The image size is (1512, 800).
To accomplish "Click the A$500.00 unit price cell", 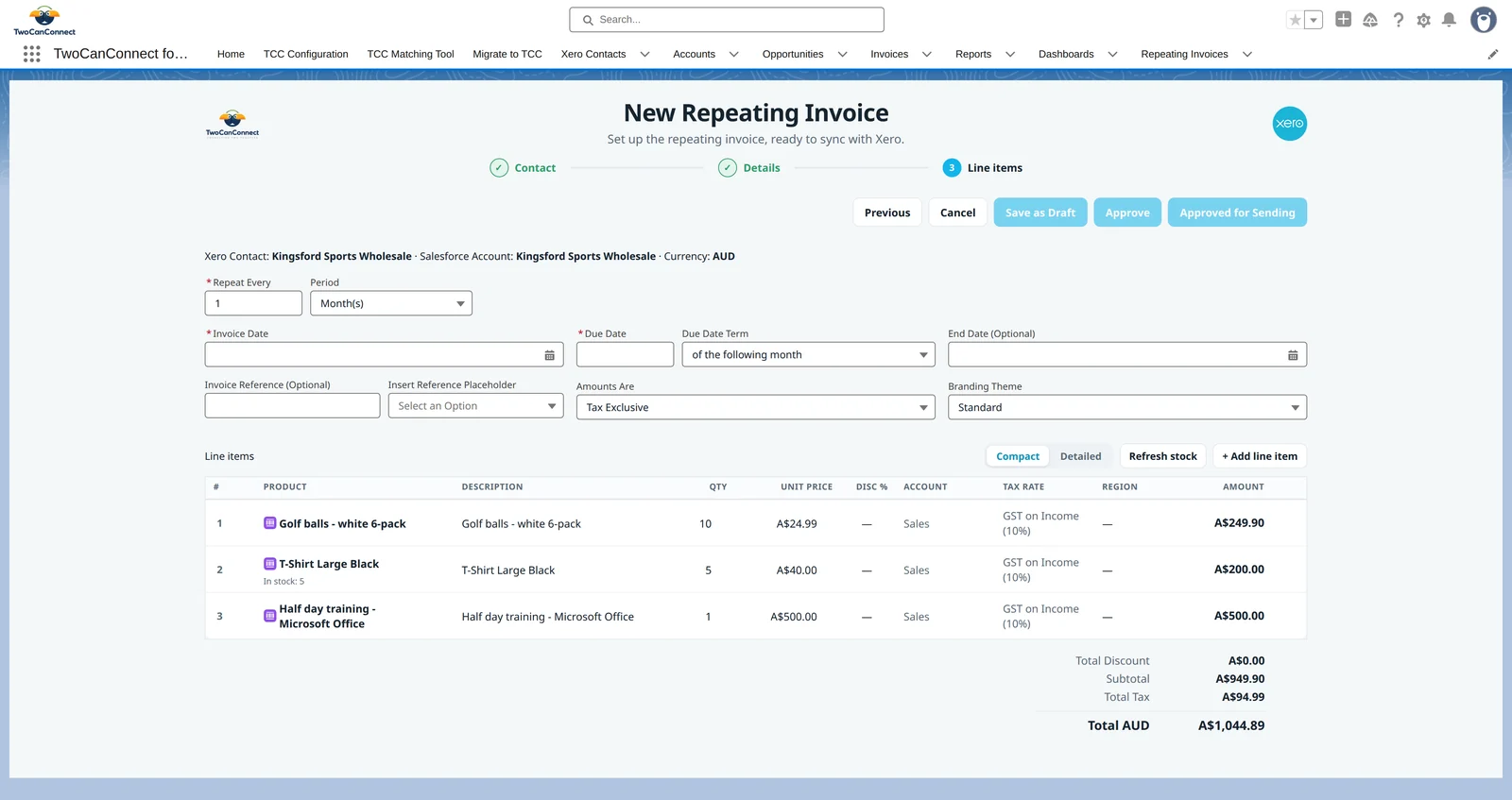I will [794, 617].
